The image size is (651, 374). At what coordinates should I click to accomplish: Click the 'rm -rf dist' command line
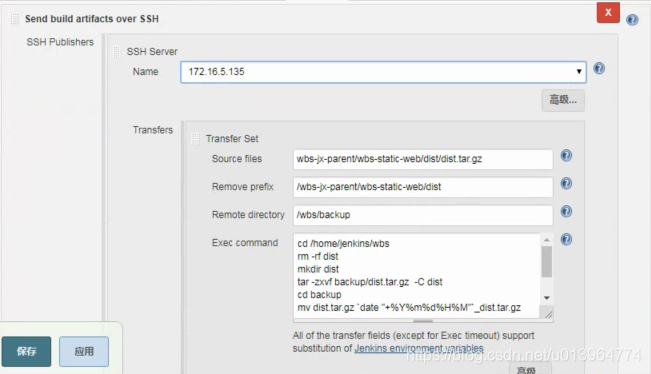click(318, 256)
